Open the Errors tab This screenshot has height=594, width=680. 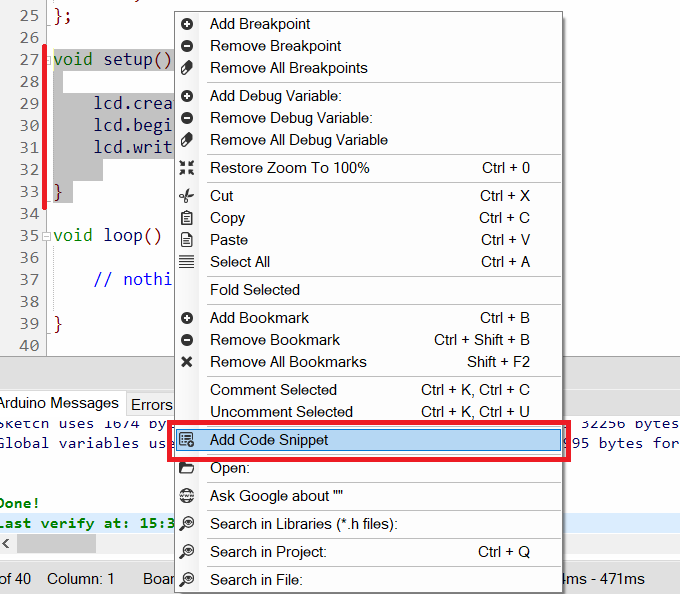click(152, 404)
